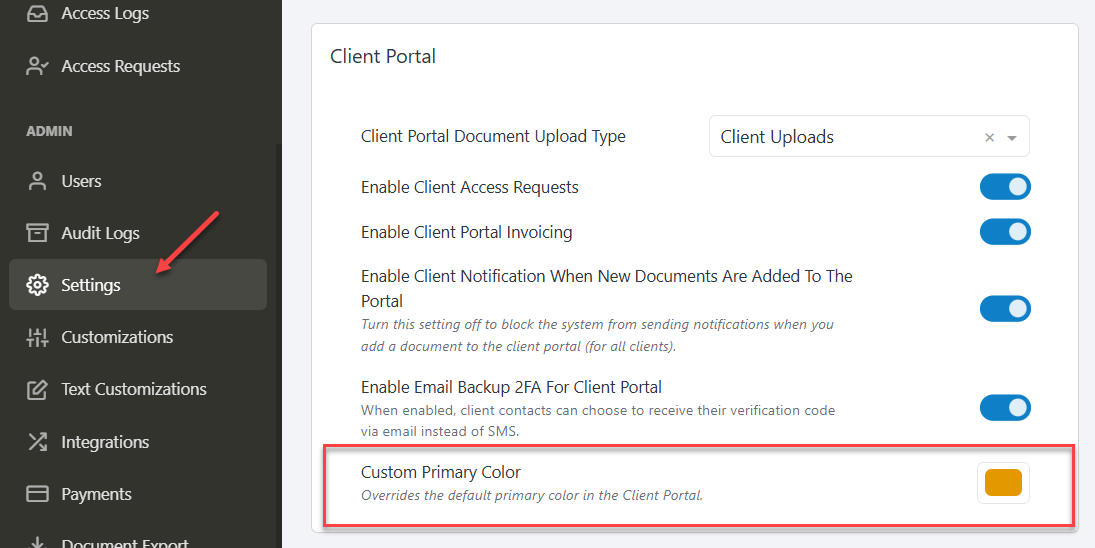This screenshot has height=548, width=1095.
Task: Turn off new document notification toggle
Action: (x=1005, y=309)
